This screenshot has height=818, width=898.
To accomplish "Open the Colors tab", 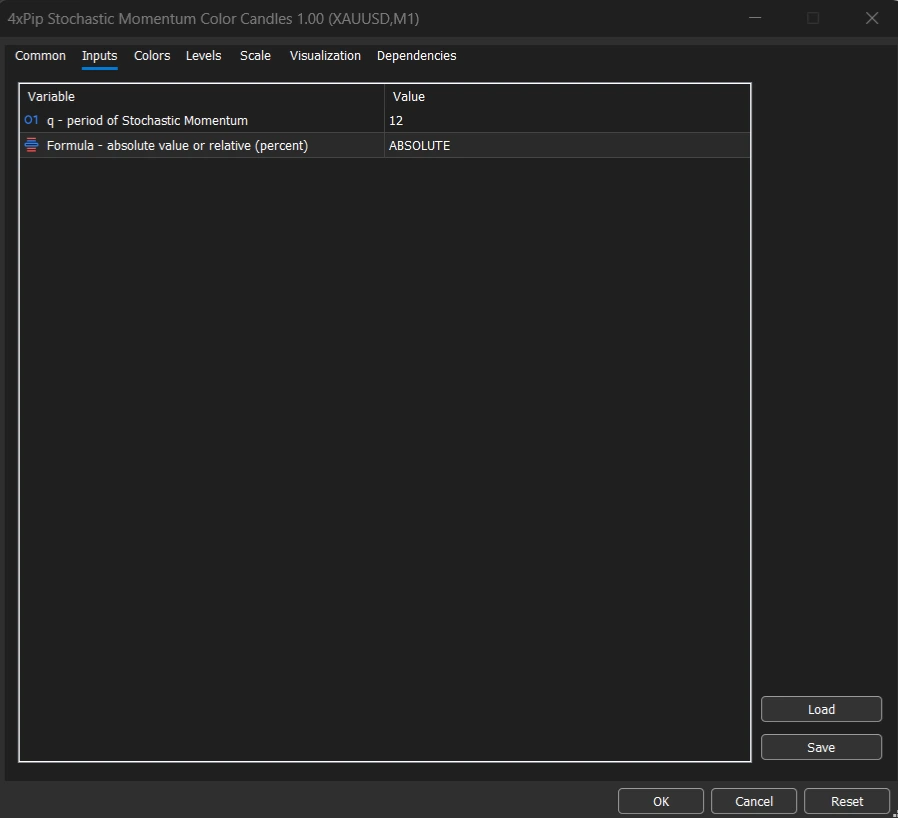I will coord(152,56).
